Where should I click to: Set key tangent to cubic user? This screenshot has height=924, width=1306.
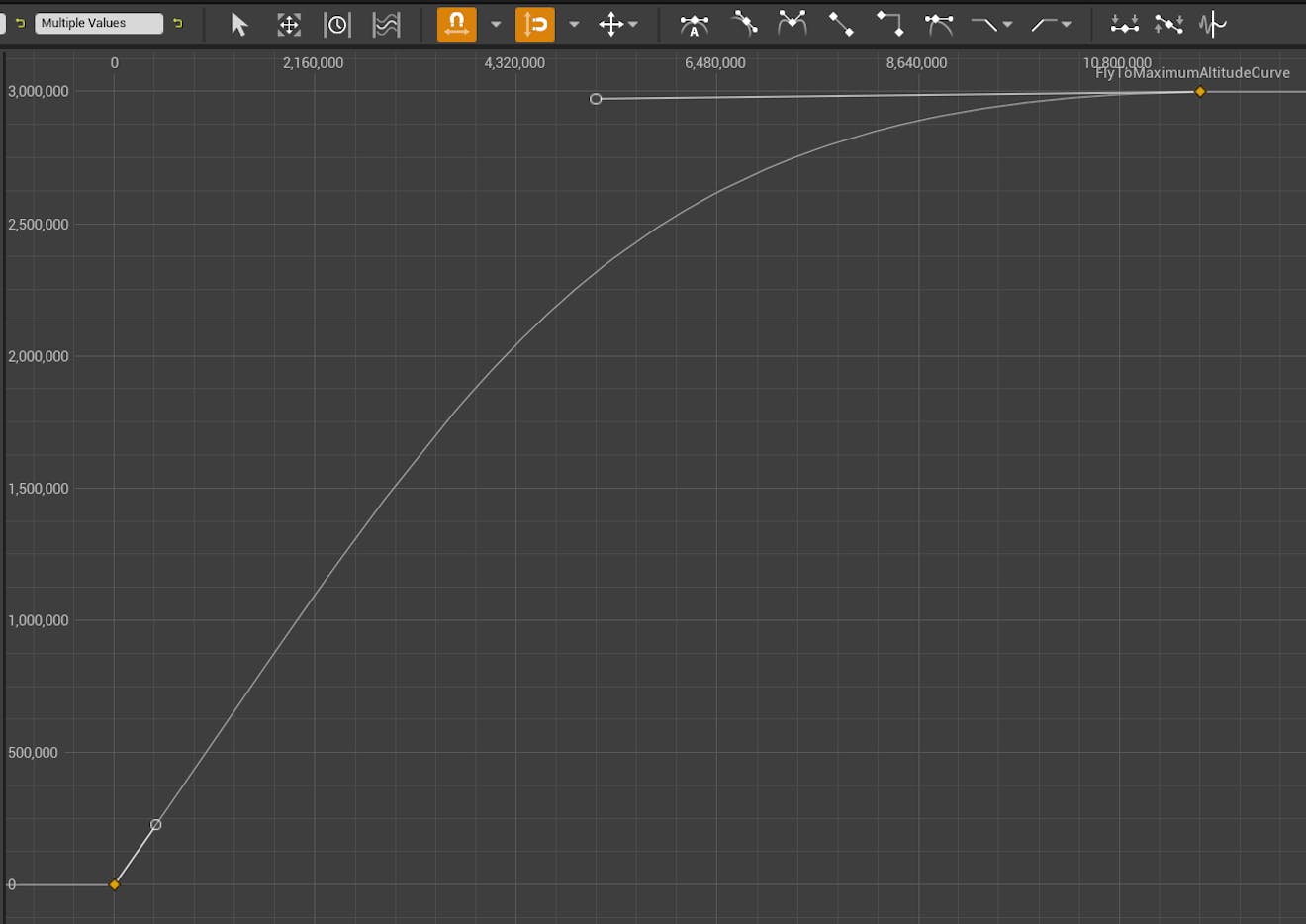tap(744, 25)
